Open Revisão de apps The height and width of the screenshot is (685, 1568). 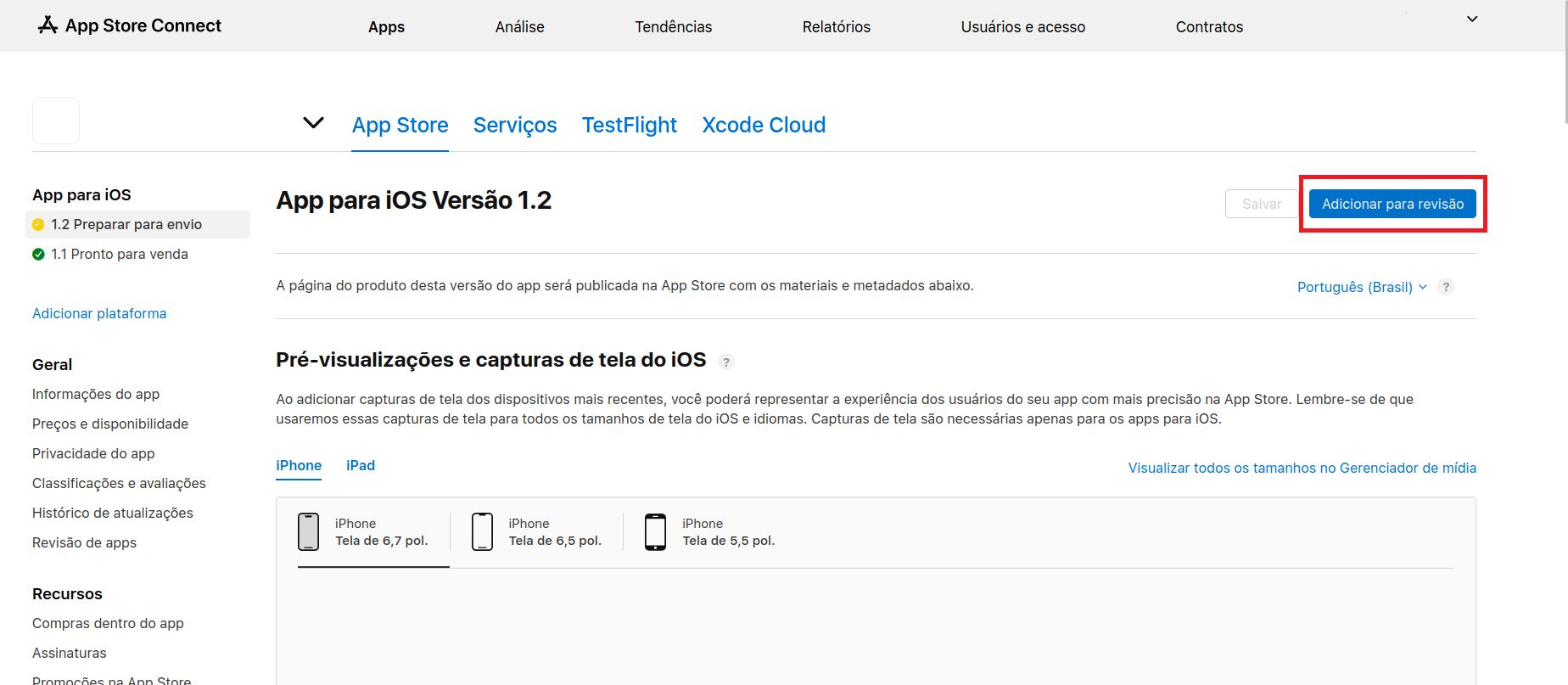(x=84, y=542)
